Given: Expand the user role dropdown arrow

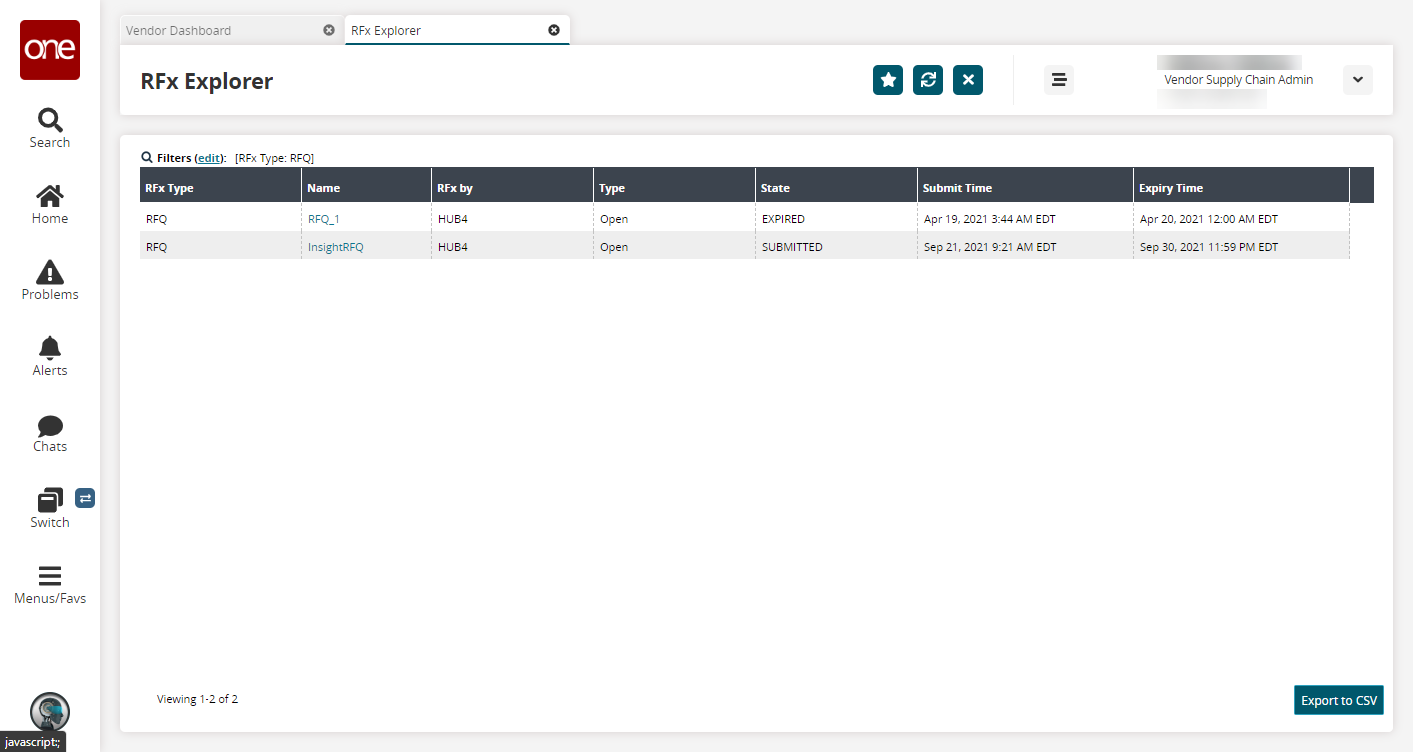Looking at the screenshot, I should (x=1357, y=80).
